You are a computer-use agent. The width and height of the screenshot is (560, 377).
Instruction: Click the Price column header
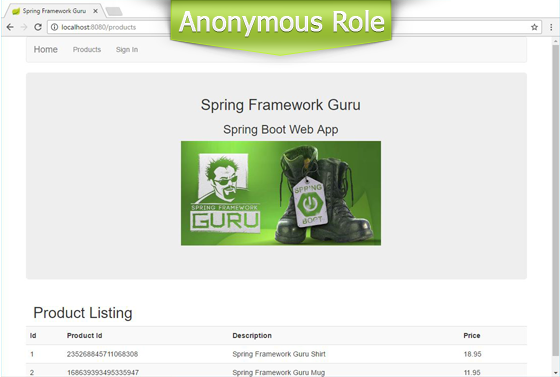tap(472, 336)
